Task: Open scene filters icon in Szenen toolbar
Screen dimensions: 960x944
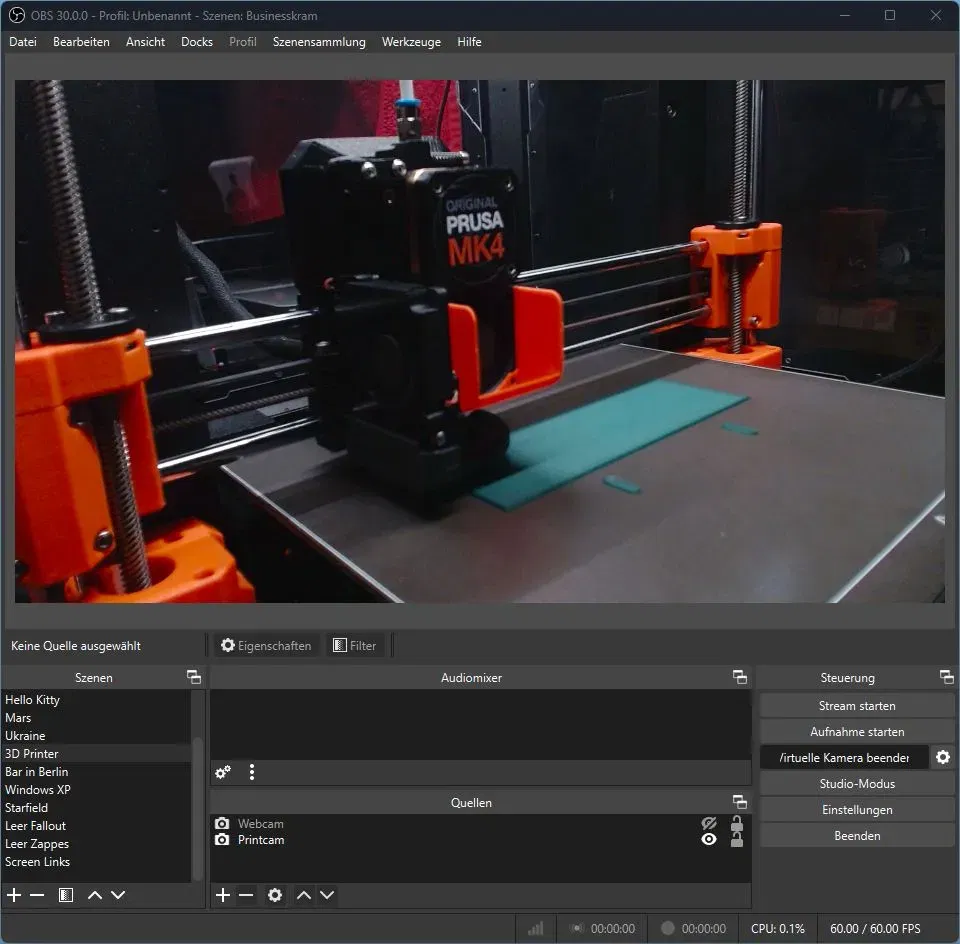Action: [66, 895]
